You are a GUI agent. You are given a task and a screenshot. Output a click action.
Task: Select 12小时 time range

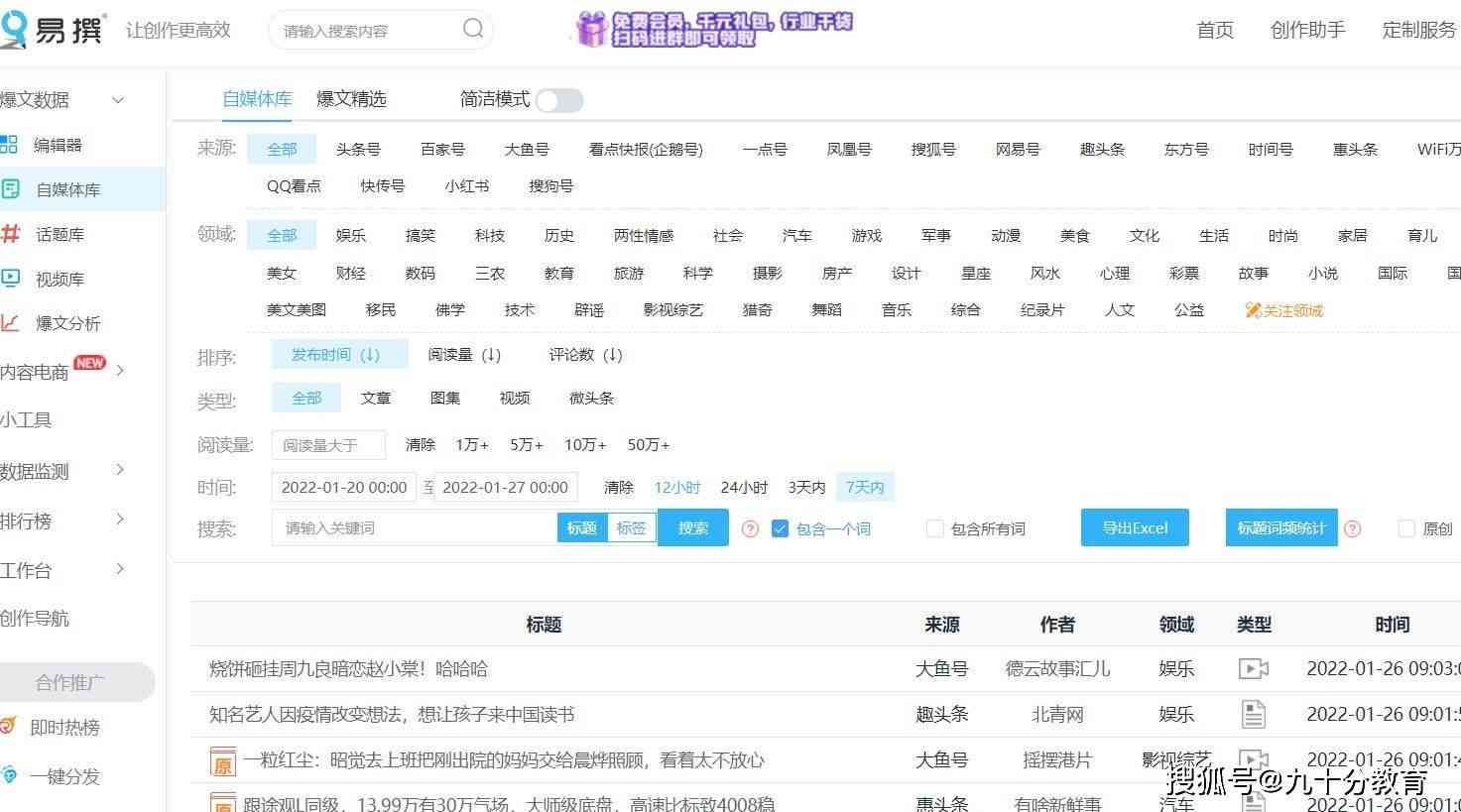pyautogui.click(x=676, y=487)
